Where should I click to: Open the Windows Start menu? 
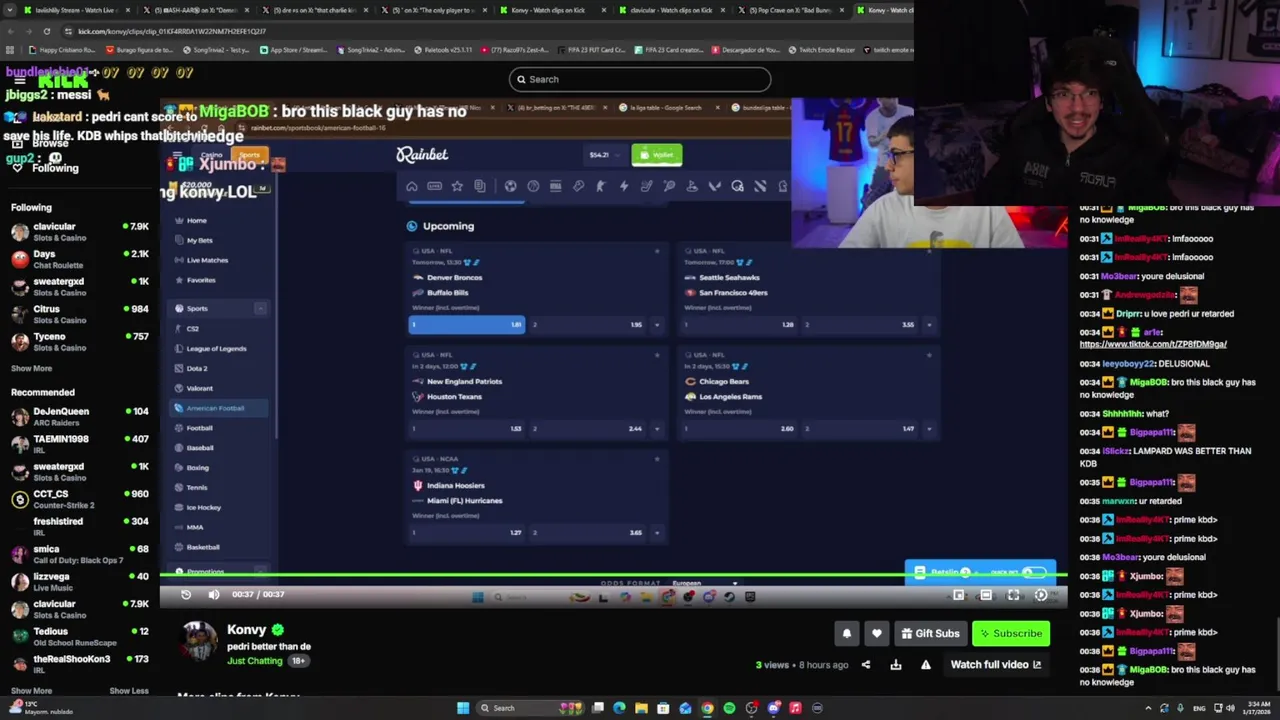point(463,708)
